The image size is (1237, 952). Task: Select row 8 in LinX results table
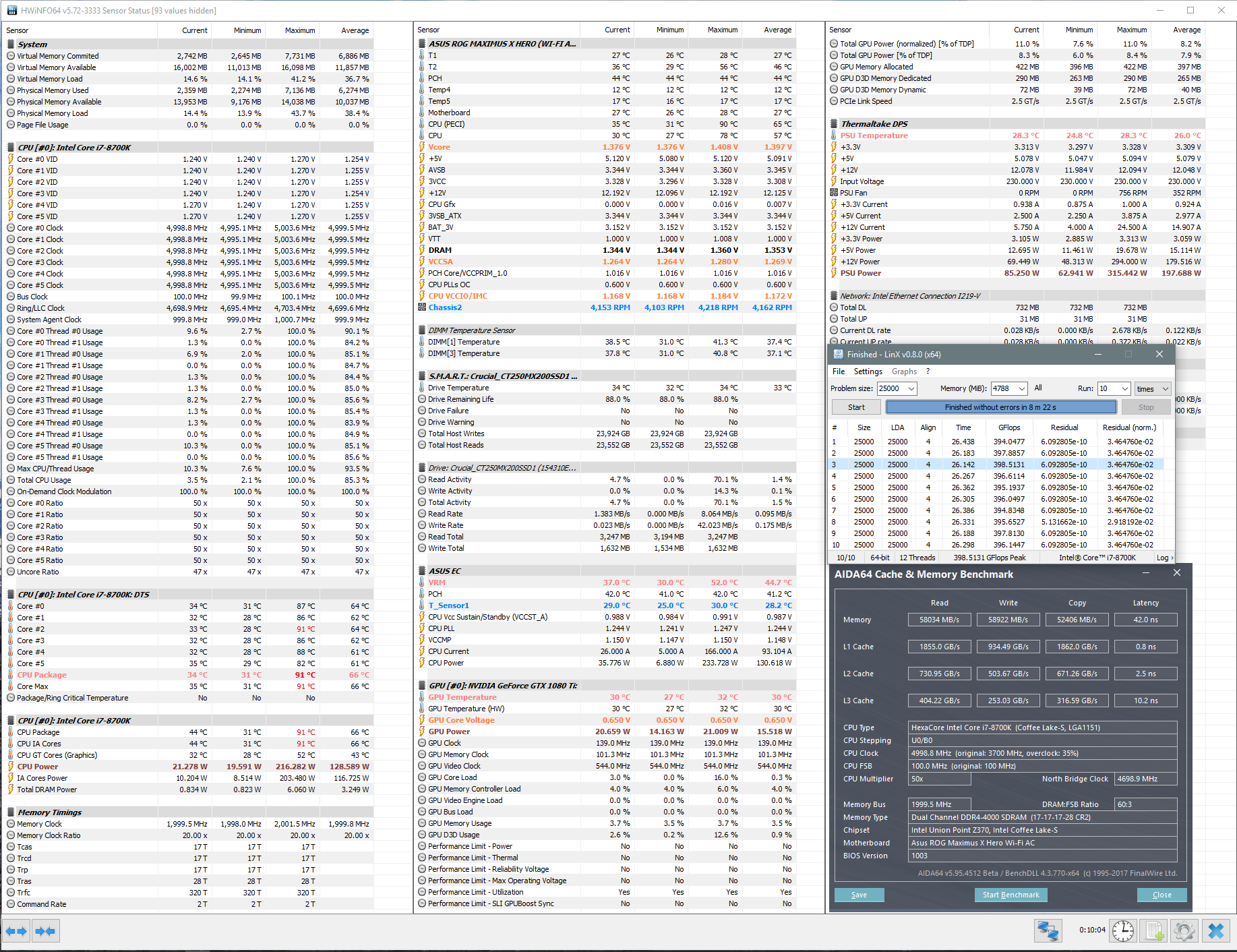[x=996, y=522]
